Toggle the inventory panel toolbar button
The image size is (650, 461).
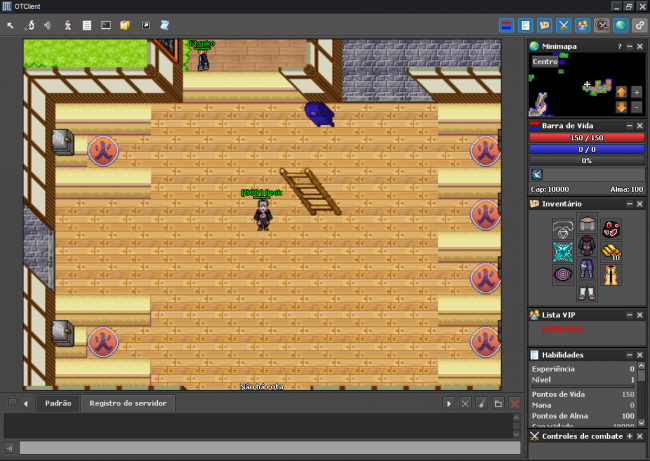click(x=544, y=26)
